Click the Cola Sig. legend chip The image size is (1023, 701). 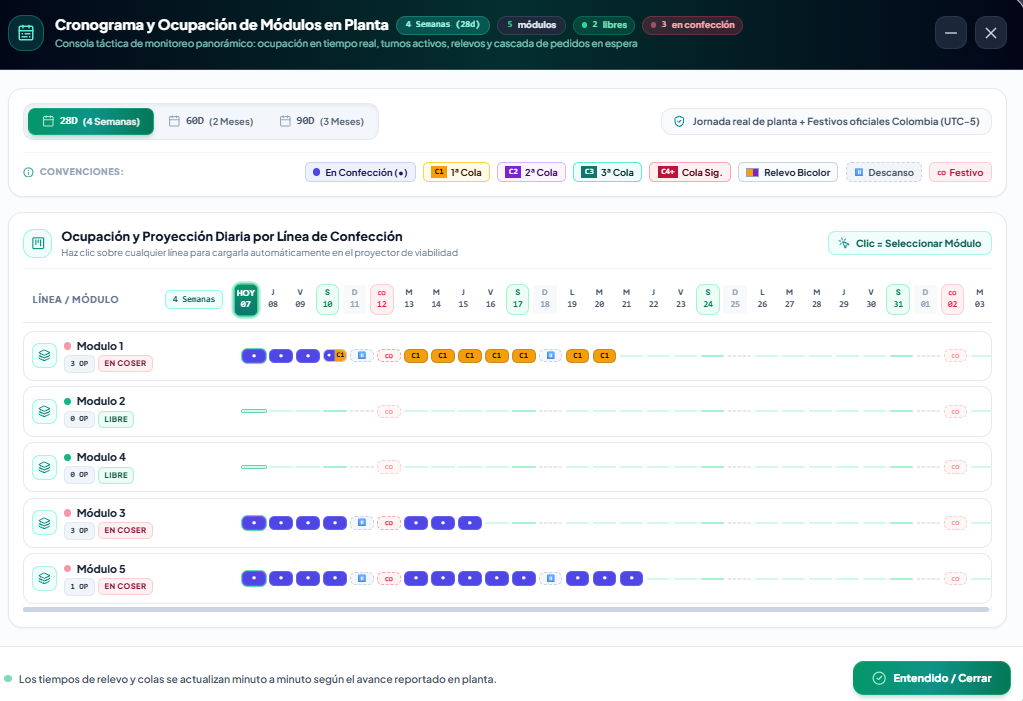tap(690, 172)
